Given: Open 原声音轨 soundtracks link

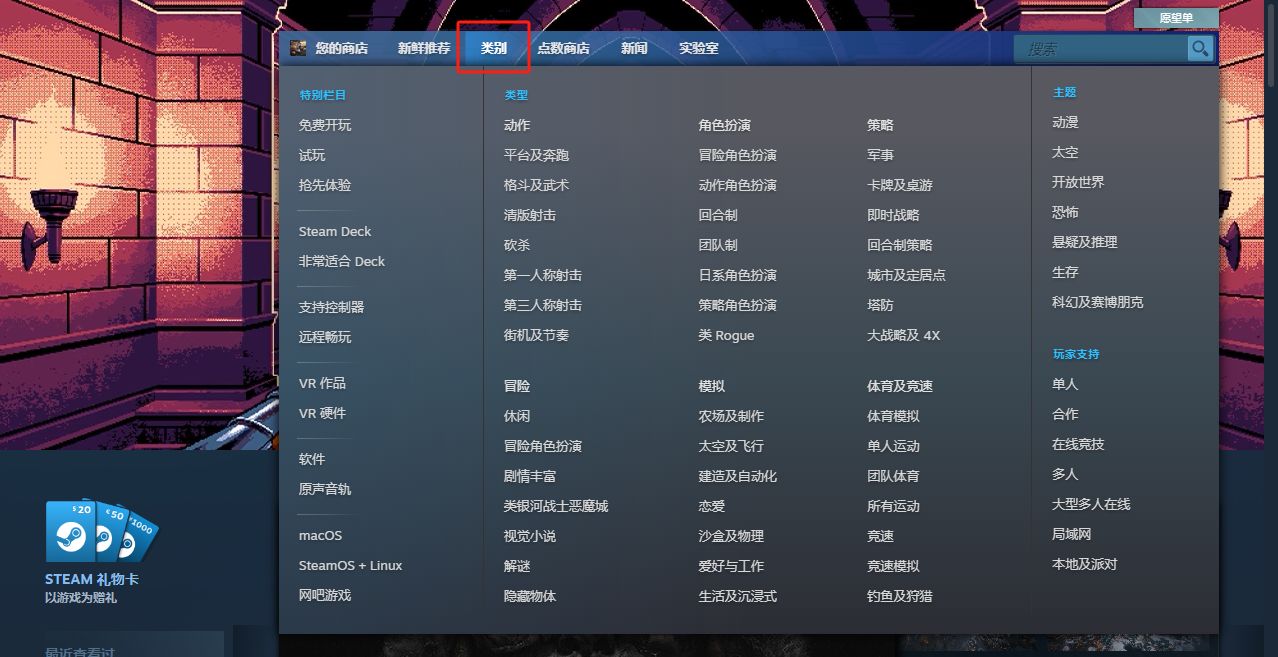Looking at the screenshot, I should coord(325,489).
